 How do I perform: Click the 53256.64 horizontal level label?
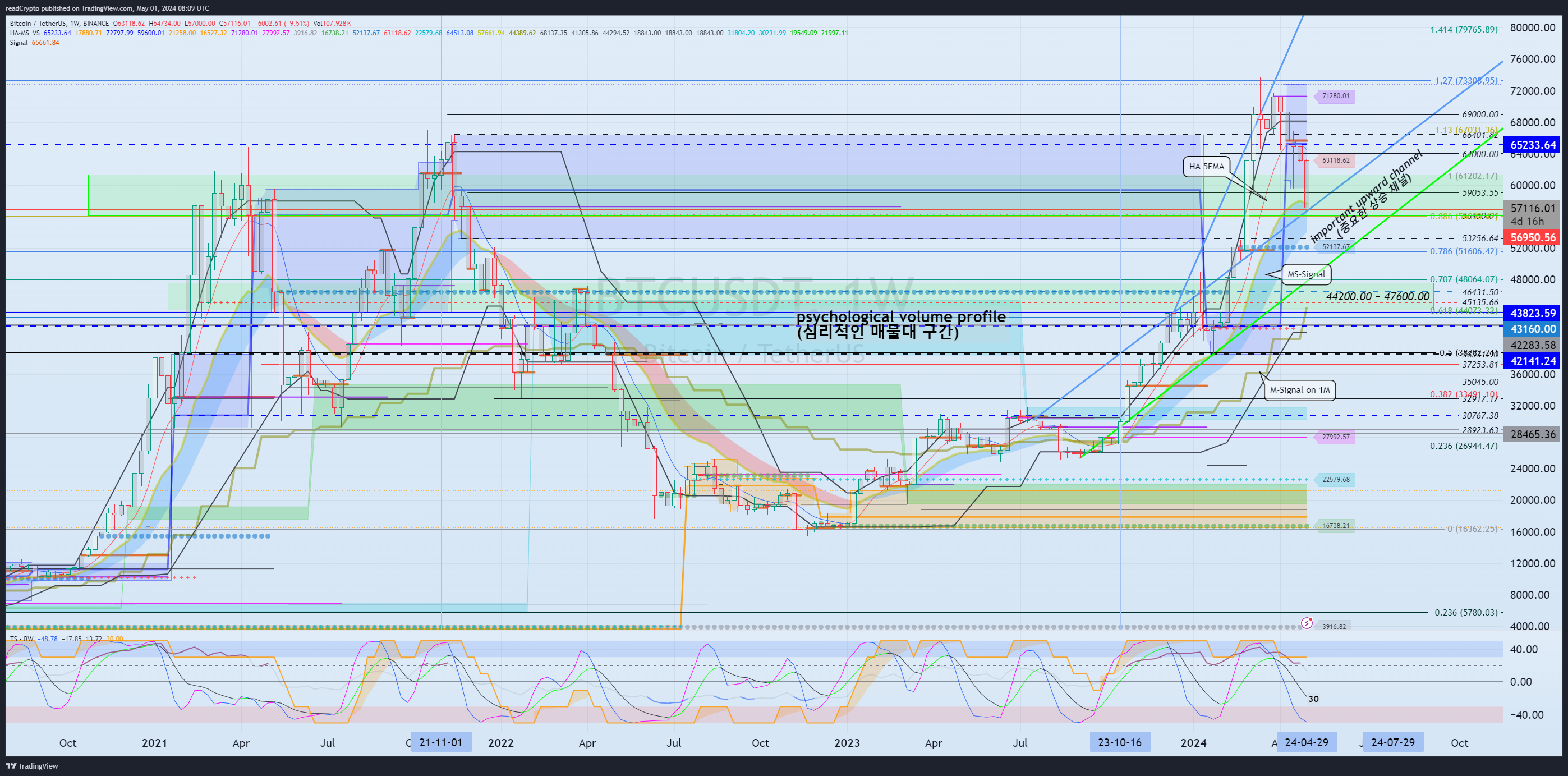point(1480,238)
